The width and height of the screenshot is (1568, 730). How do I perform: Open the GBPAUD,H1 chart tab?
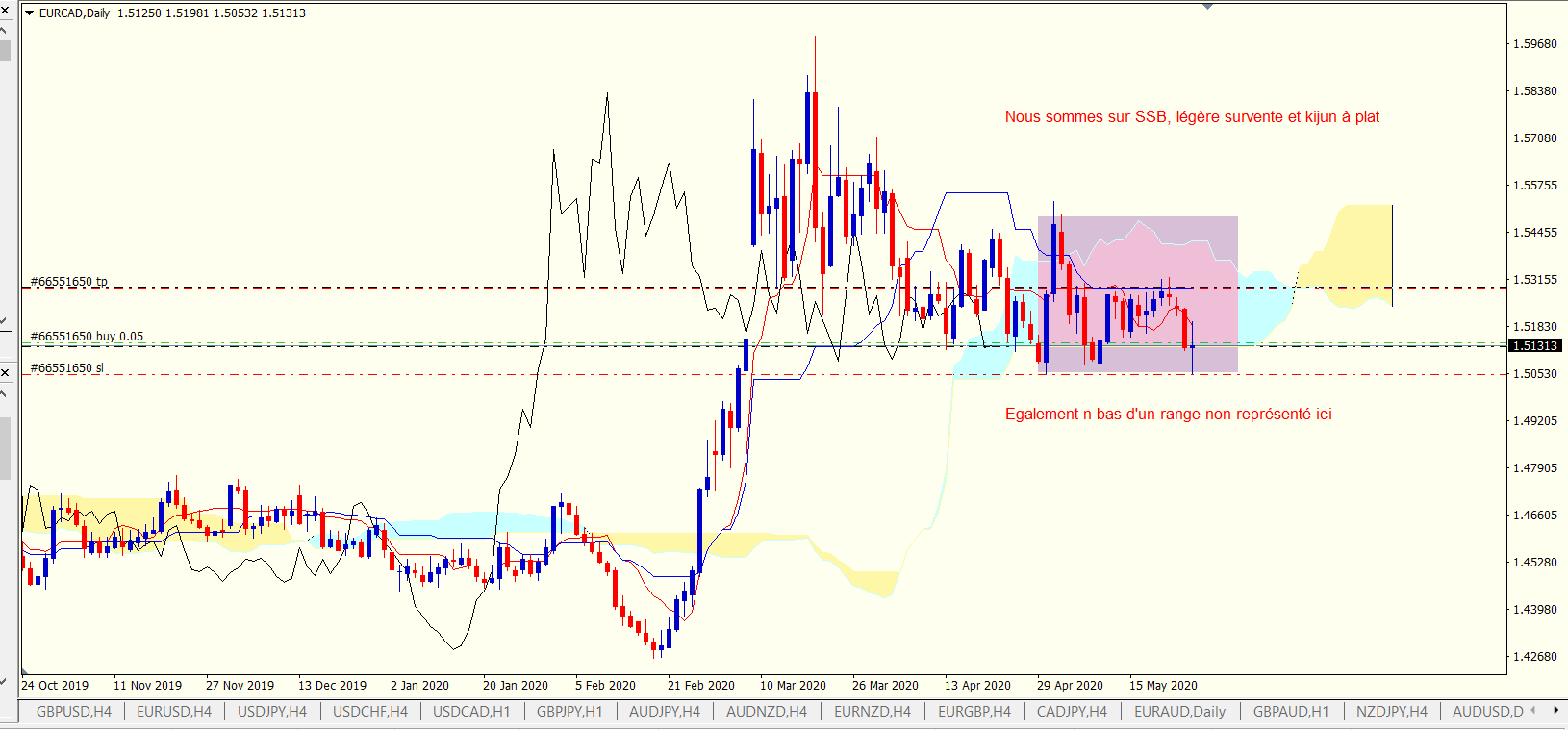[x=1290, y=712]
